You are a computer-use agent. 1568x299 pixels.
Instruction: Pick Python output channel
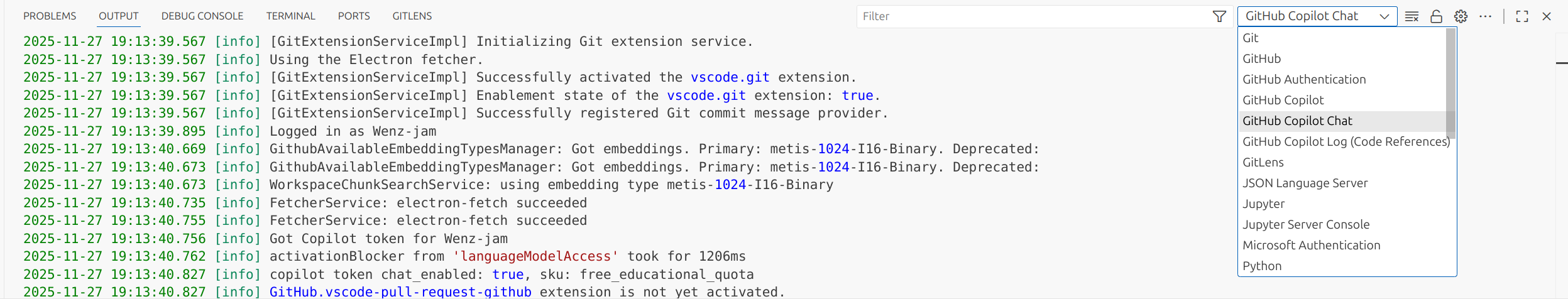1262,266
